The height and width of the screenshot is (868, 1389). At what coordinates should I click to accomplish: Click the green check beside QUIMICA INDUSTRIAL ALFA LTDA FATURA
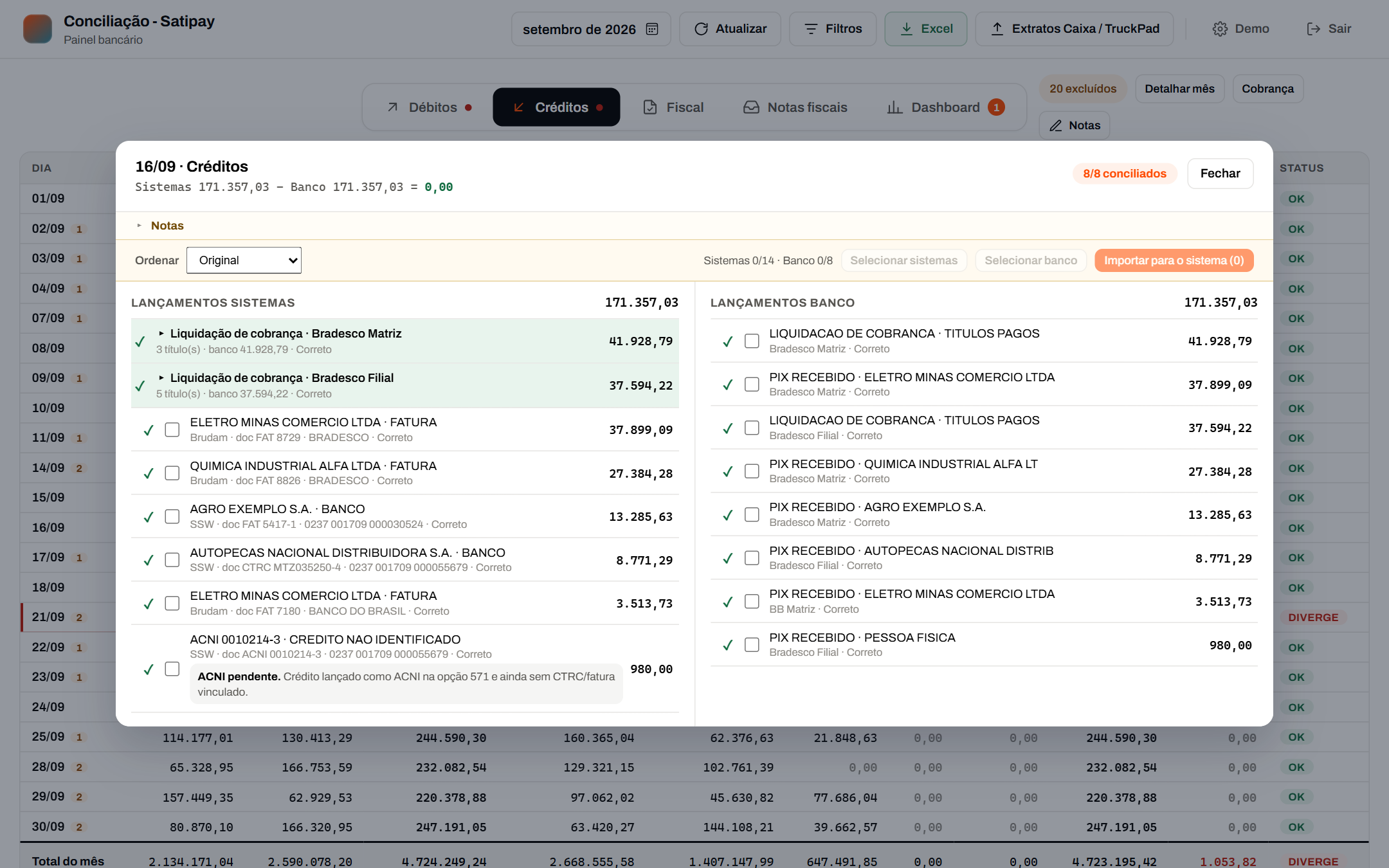tap(149, 473)
